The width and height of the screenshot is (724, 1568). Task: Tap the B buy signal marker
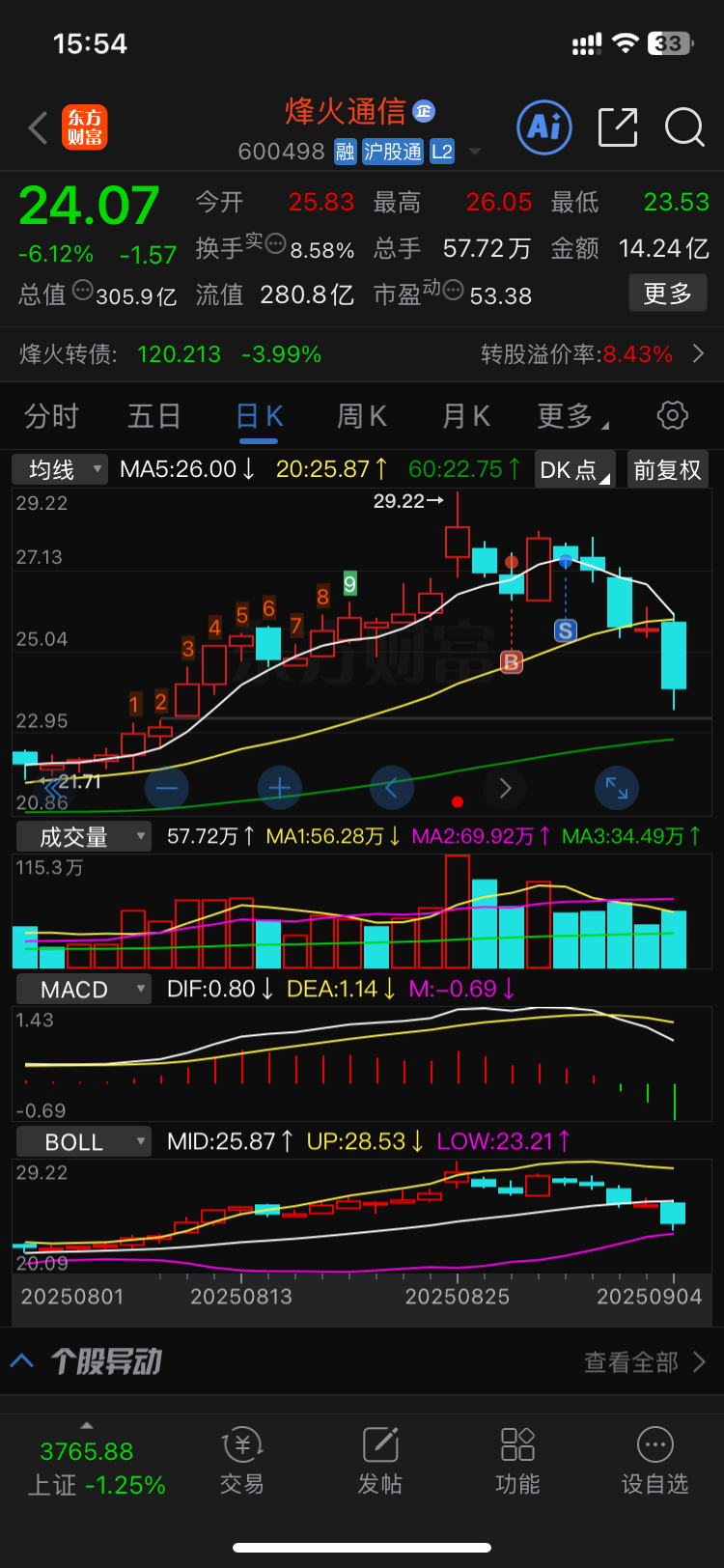click(512, 661)
